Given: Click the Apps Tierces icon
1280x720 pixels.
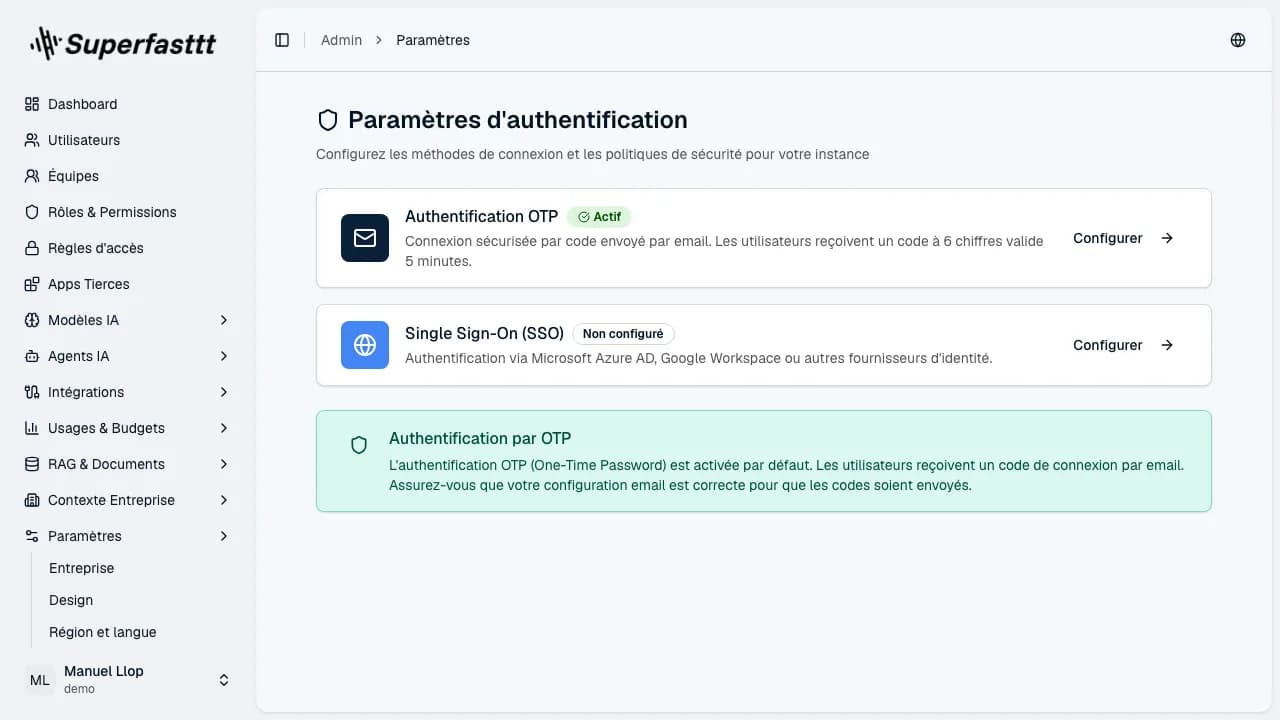Looking at the screenshot, I should [32, 284].
